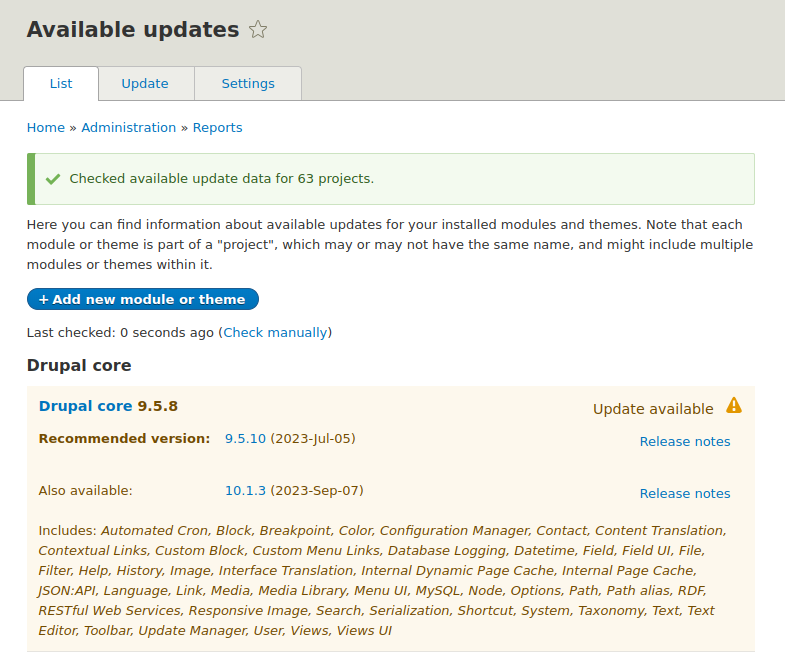Open the Settings tab
Image resolution: width=785 pixels, height=662 pixels.
click(248, 84)
